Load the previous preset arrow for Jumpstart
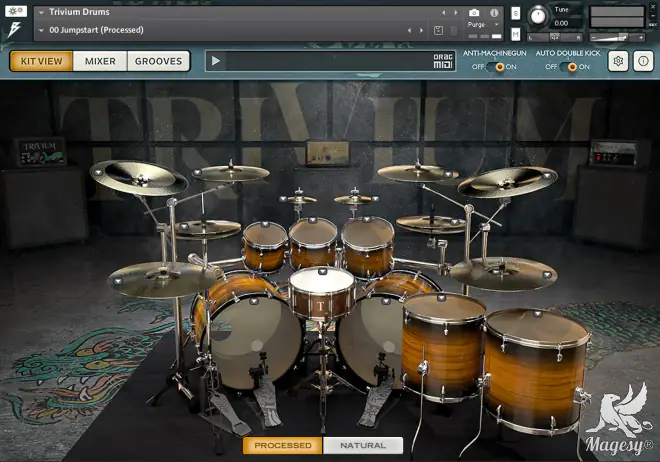Viewport: 660px width, 462px height. (409, 30)
